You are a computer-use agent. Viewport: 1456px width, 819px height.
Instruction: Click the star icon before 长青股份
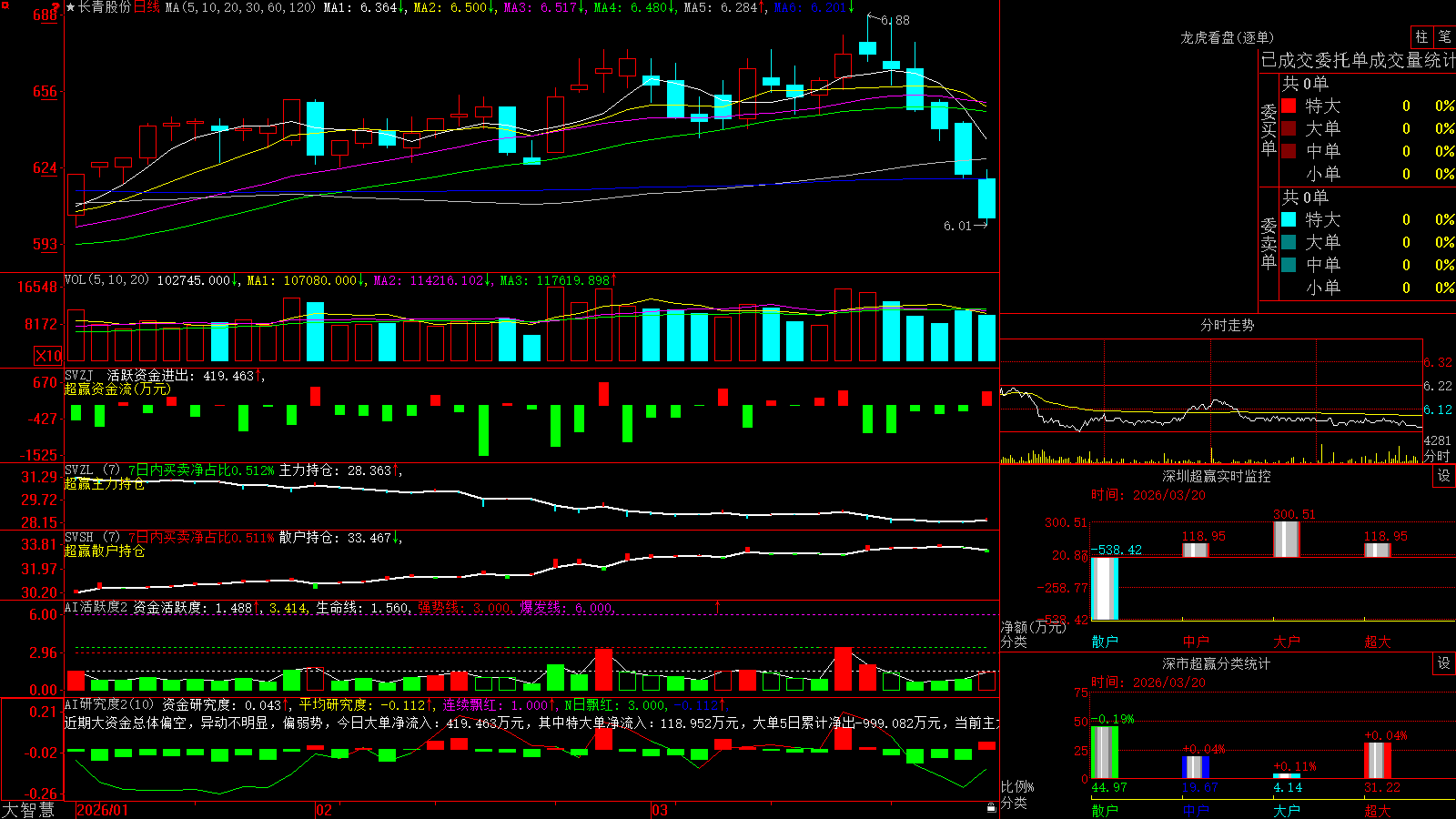(x=70, y=7)
